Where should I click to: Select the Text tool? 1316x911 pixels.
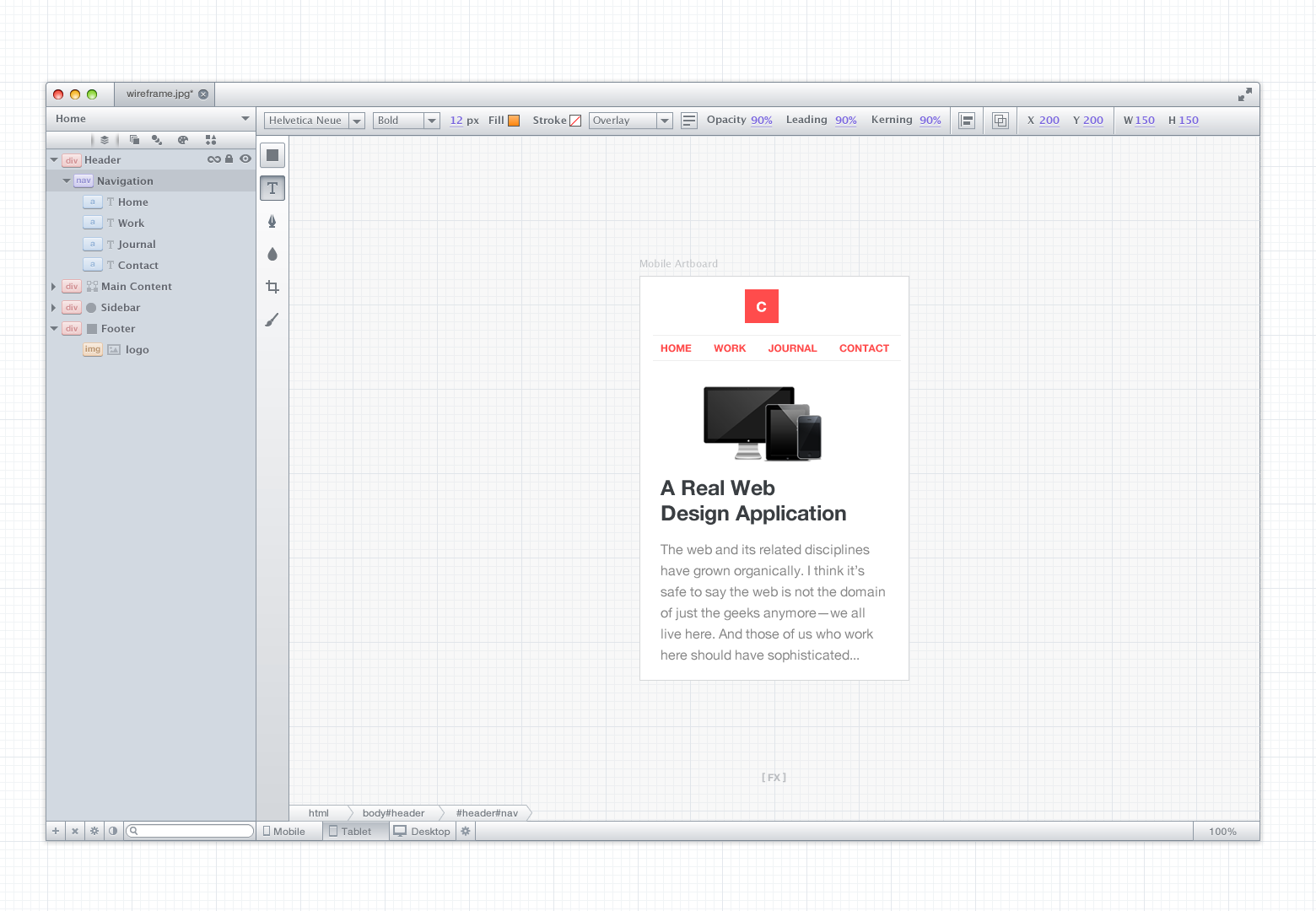click(x=272, y=188)
